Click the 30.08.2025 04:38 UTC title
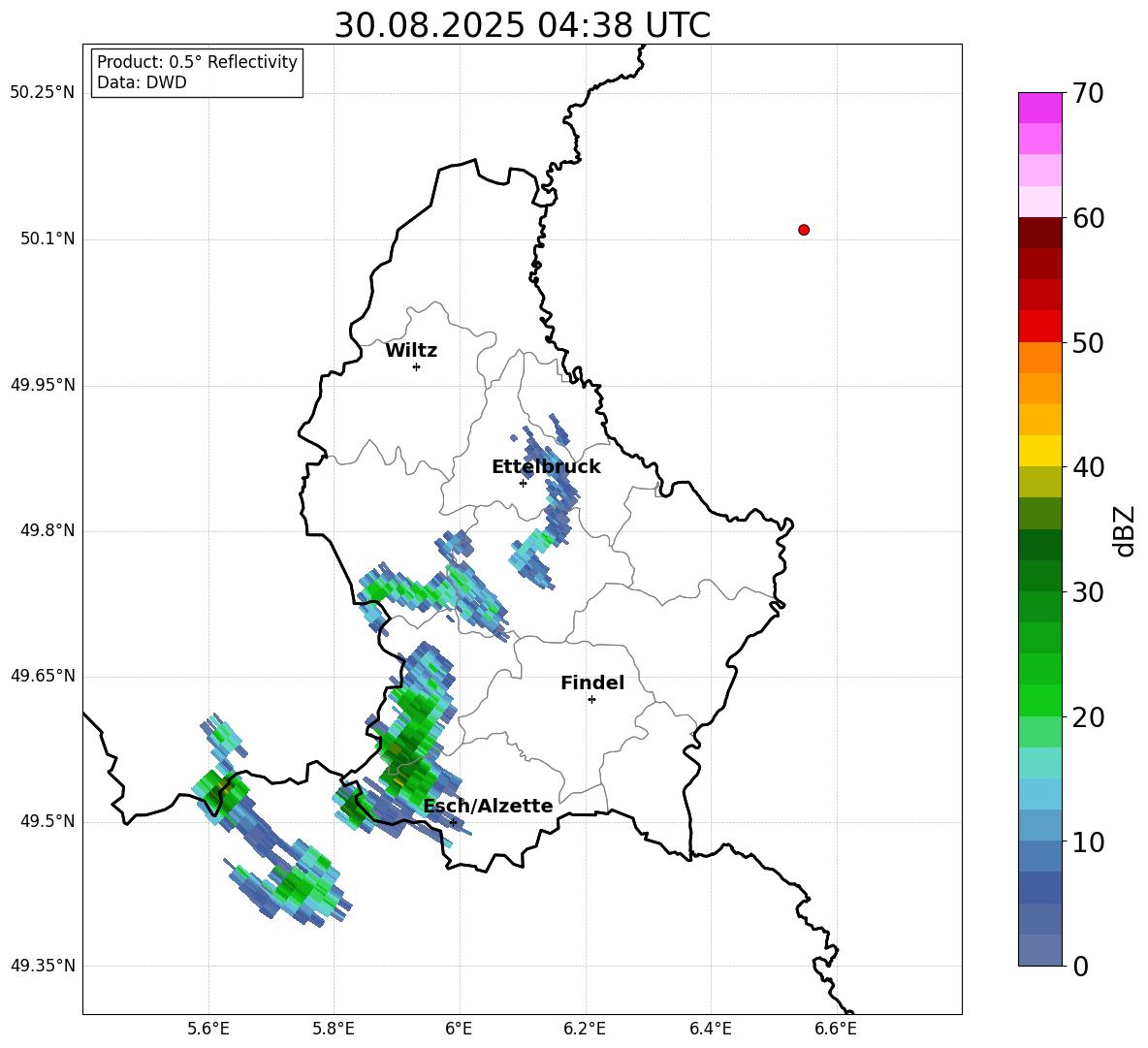The width and height of the screenshot is (1148, 1048). 522,25
